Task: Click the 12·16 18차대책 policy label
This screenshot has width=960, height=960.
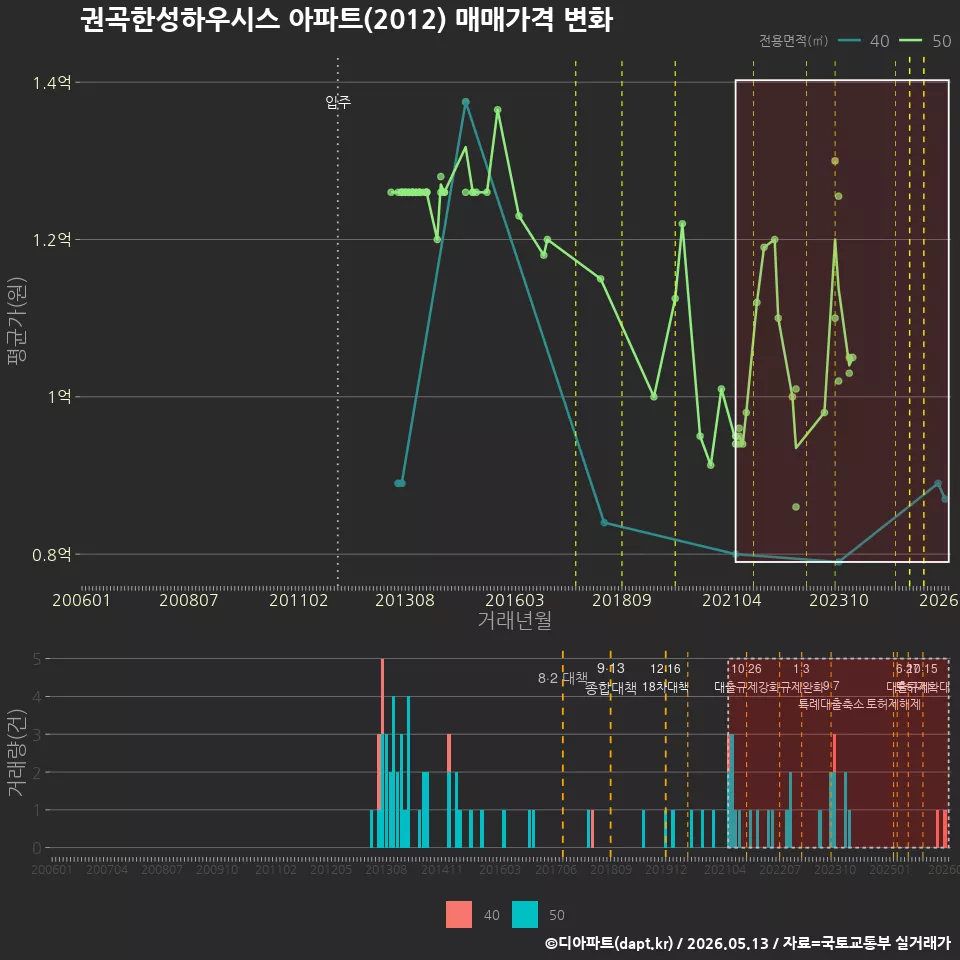Action: pos(666,678)
